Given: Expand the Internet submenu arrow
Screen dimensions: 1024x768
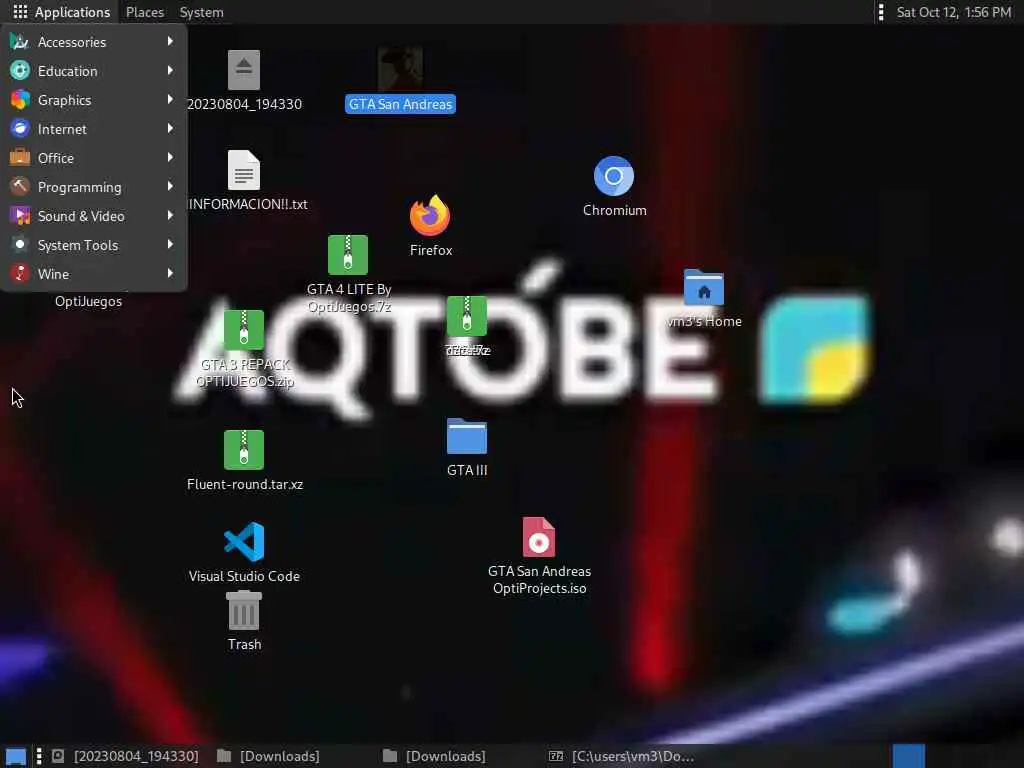Looking at the screenshot, I should [x=170, y=128].
